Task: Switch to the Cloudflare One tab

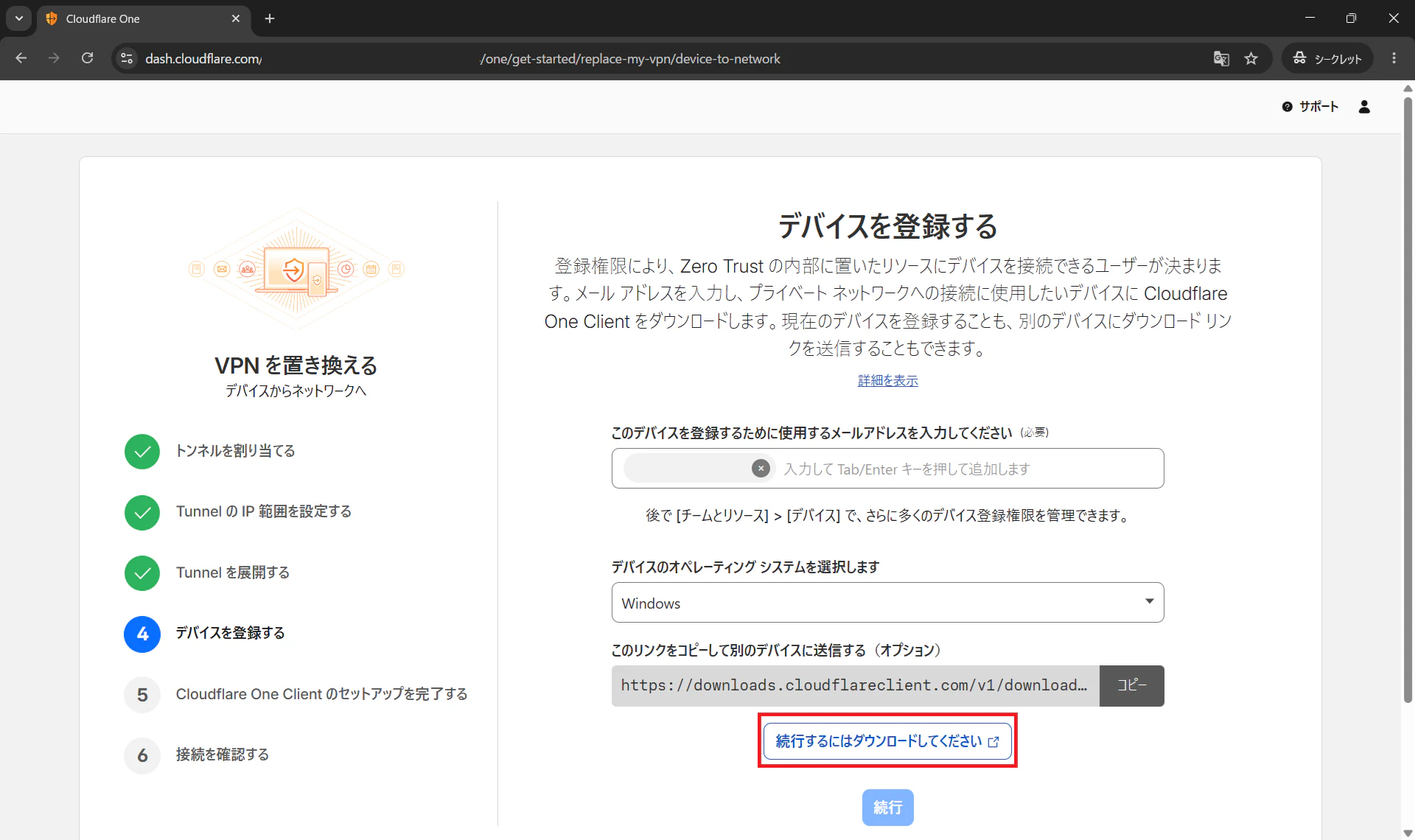Action: click(144, 18)
